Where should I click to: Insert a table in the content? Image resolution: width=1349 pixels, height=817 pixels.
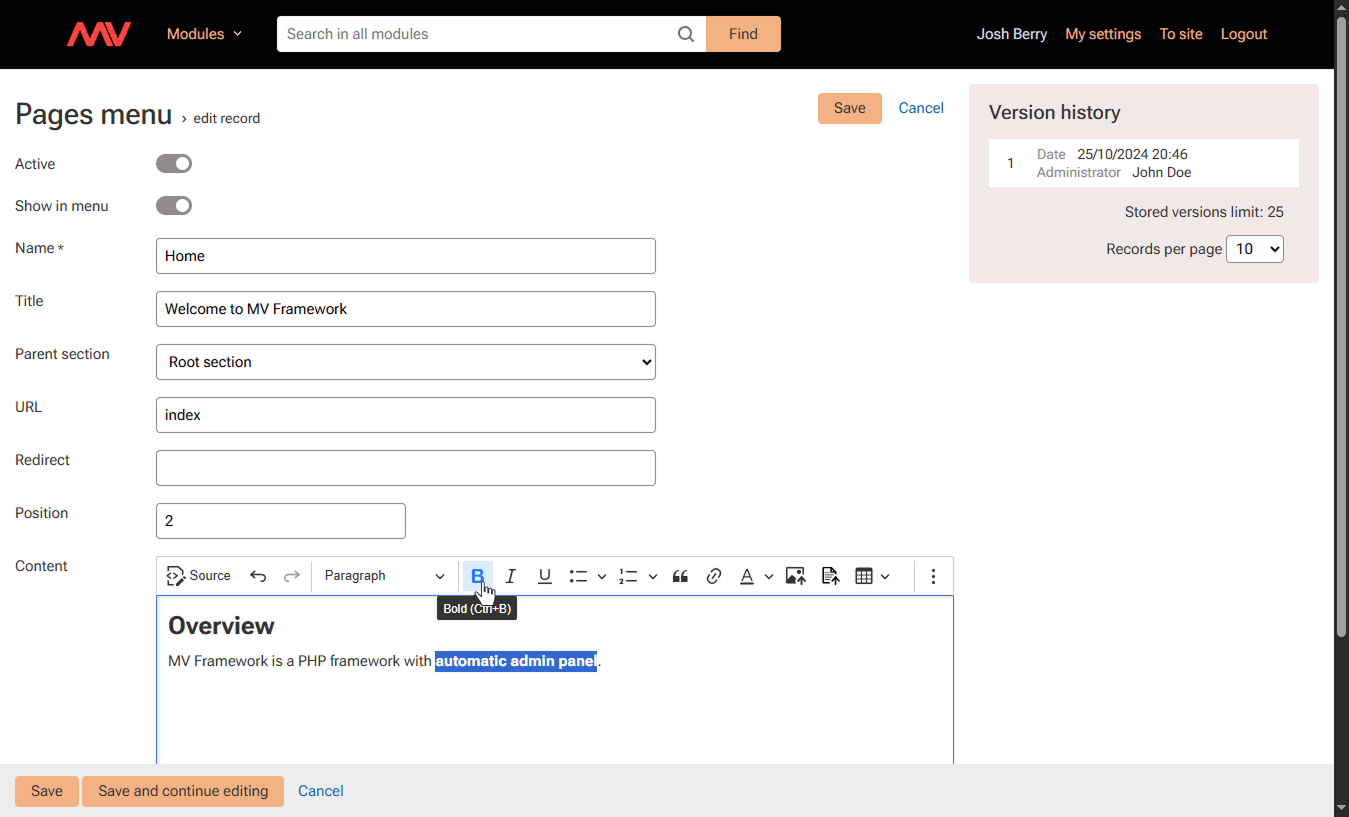(x=864, y=576)
